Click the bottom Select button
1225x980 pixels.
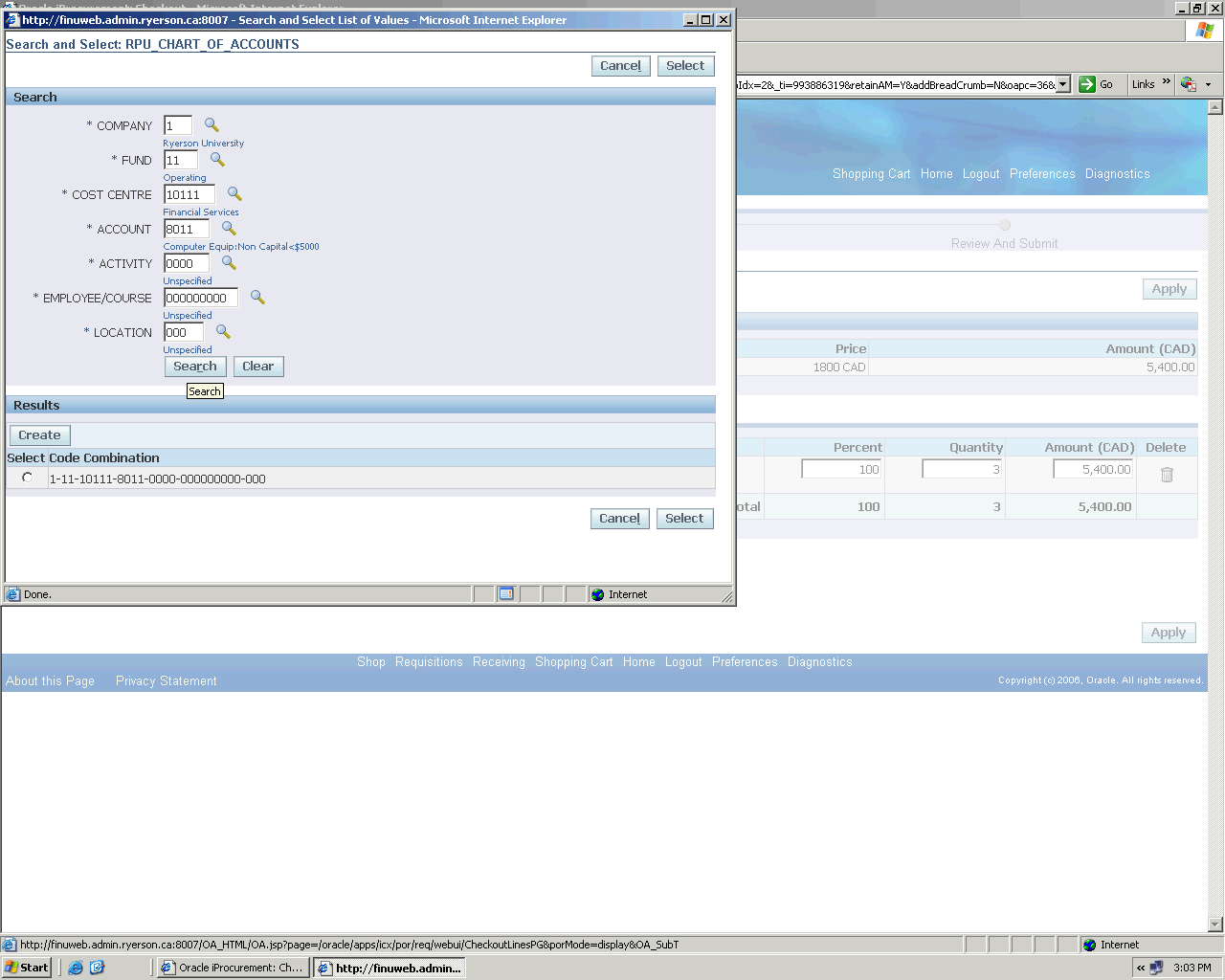click(x=684, y=519)
